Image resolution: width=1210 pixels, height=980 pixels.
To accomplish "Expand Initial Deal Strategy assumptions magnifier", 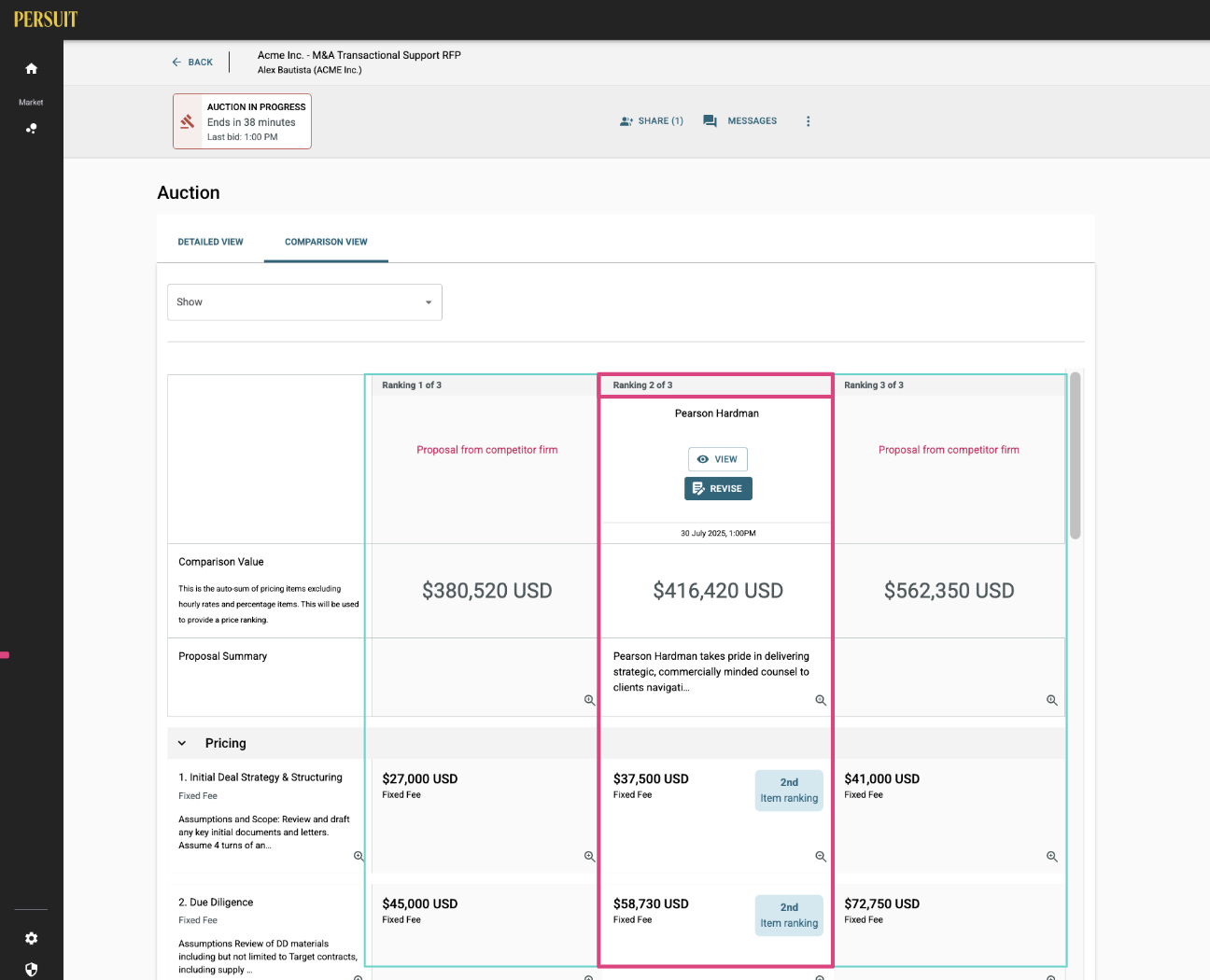I will [x=359, y=856].
